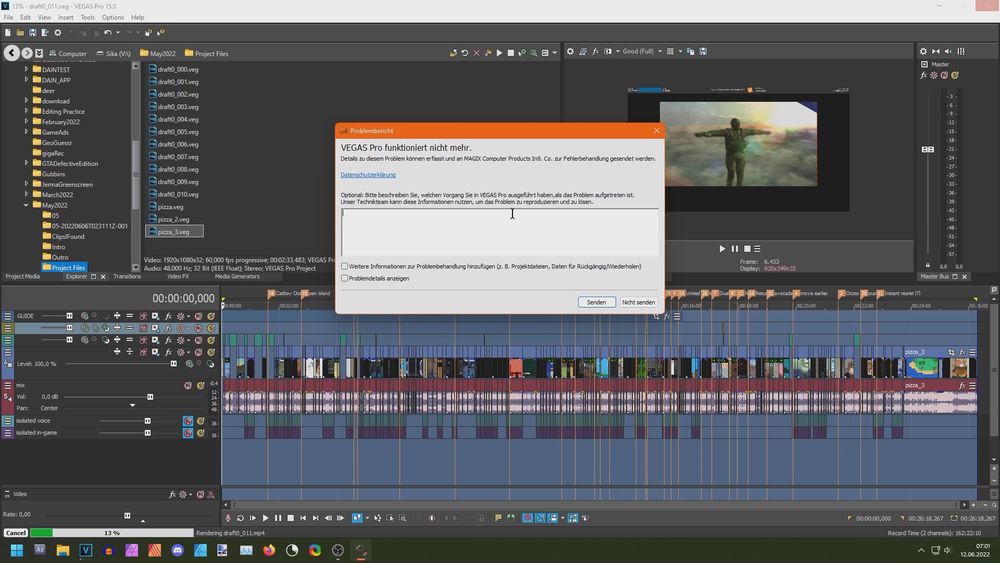Click the red delete X in the Explorer toolbar
Viewport: 1000px width, 563px height.
tap(476, 53)
